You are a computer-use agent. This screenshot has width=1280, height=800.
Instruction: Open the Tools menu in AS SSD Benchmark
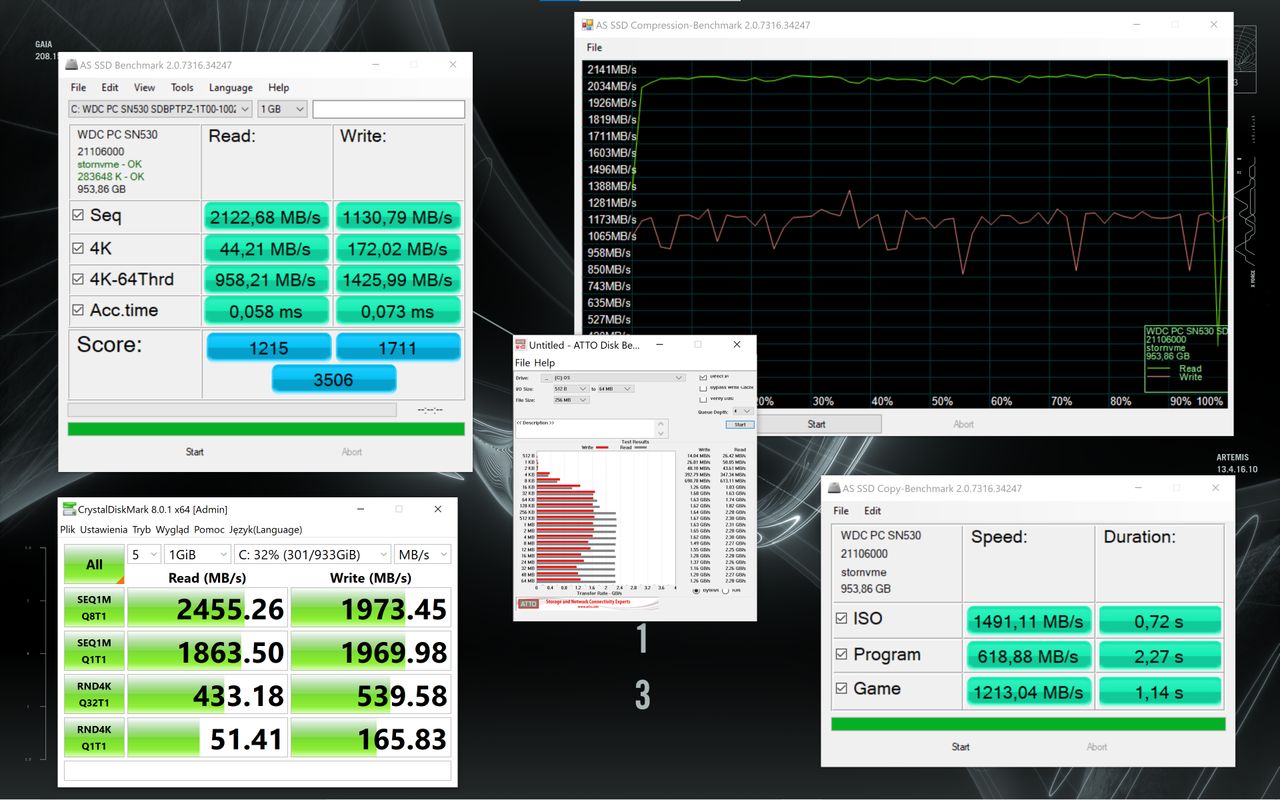pyautogui.click(x=182, y=88)
